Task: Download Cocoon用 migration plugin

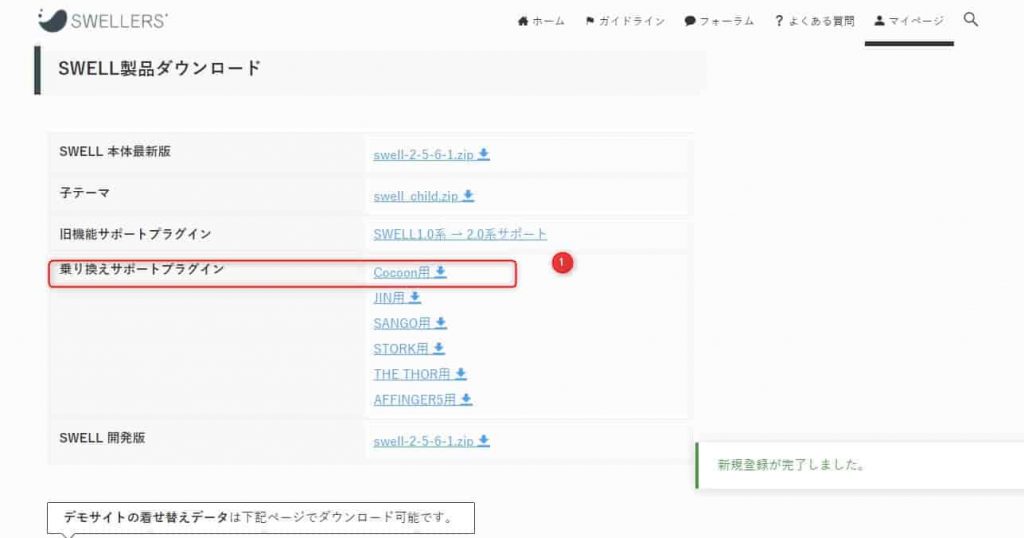Action: [410, 272]
